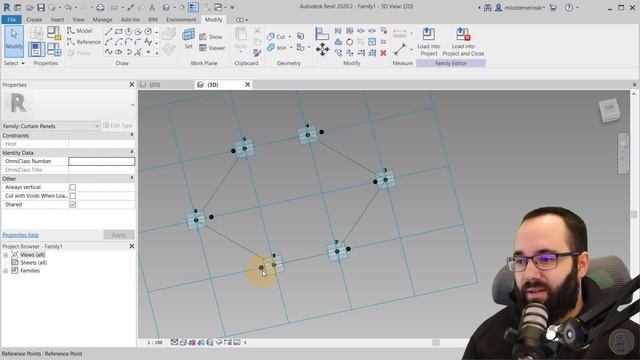The width and height of the screenshot is (640, 360).
Task: Open the Family: Curtain Panels dropdown
Action: pyautogui.click(x=51, y=126)
